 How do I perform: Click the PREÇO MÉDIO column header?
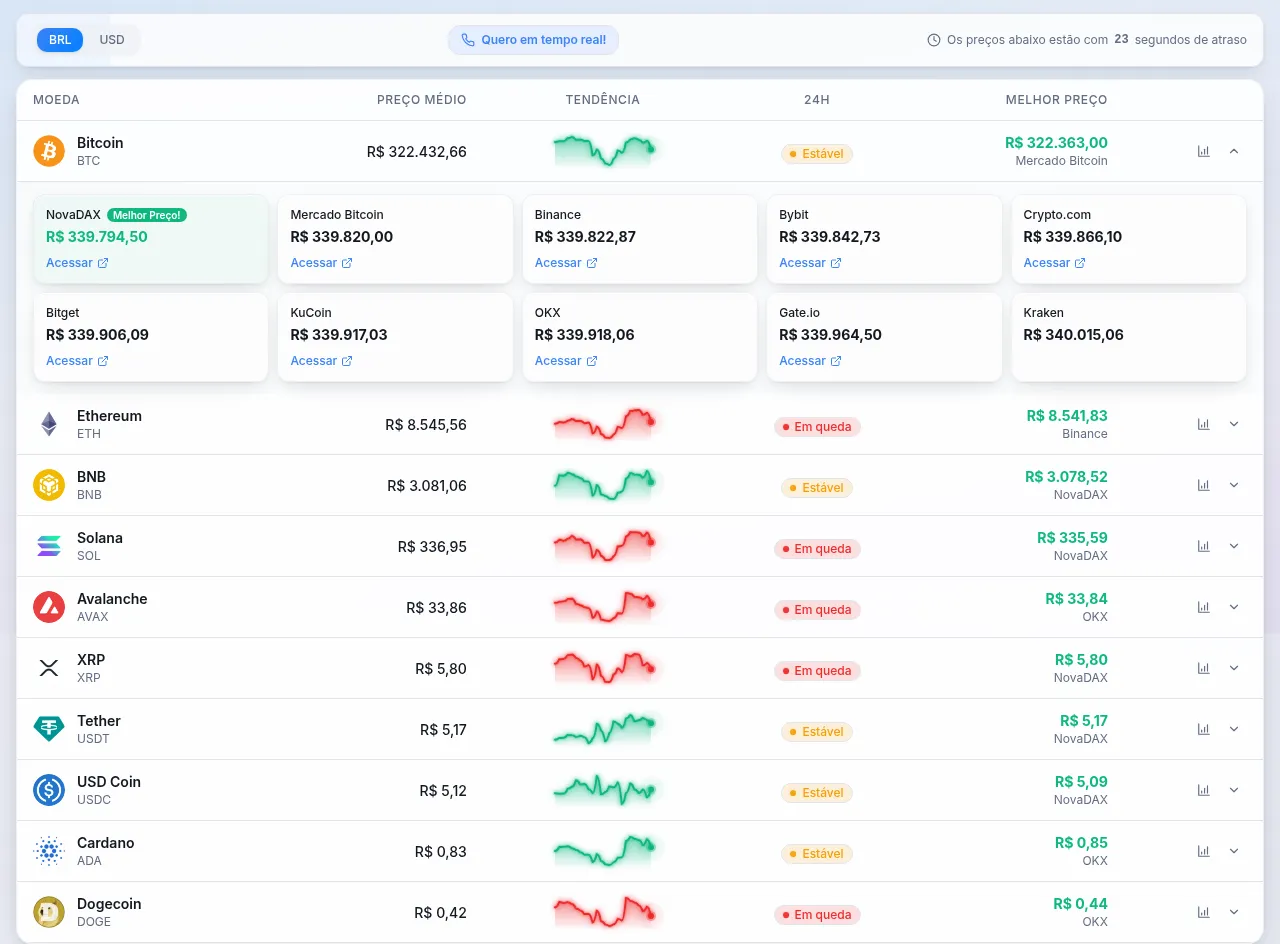[x=421, y=100]
